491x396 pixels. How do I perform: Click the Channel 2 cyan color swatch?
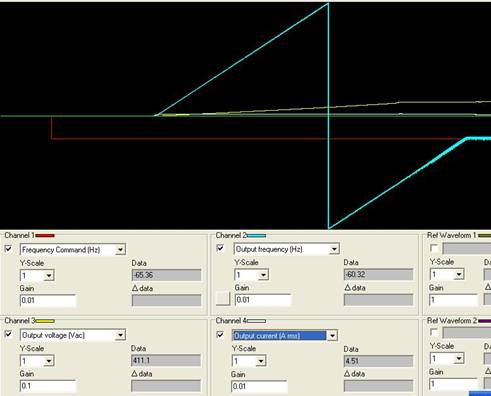click(x=256, y=235)
